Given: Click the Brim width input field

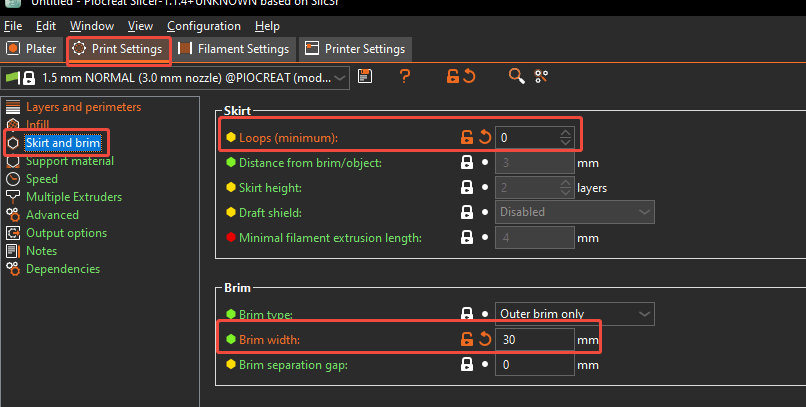Looking at the screenshot, I should point(534,340).
